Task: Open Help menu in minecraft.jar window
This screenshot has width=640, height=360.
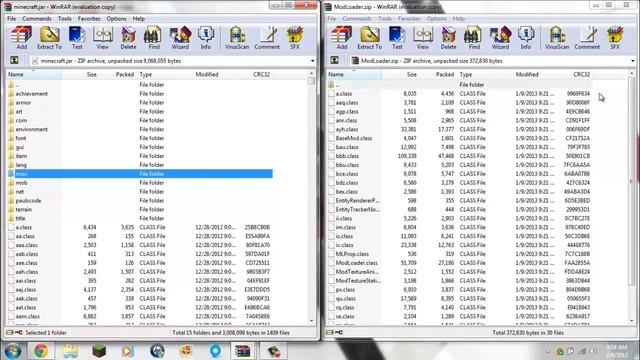Action: click(139, 19)
